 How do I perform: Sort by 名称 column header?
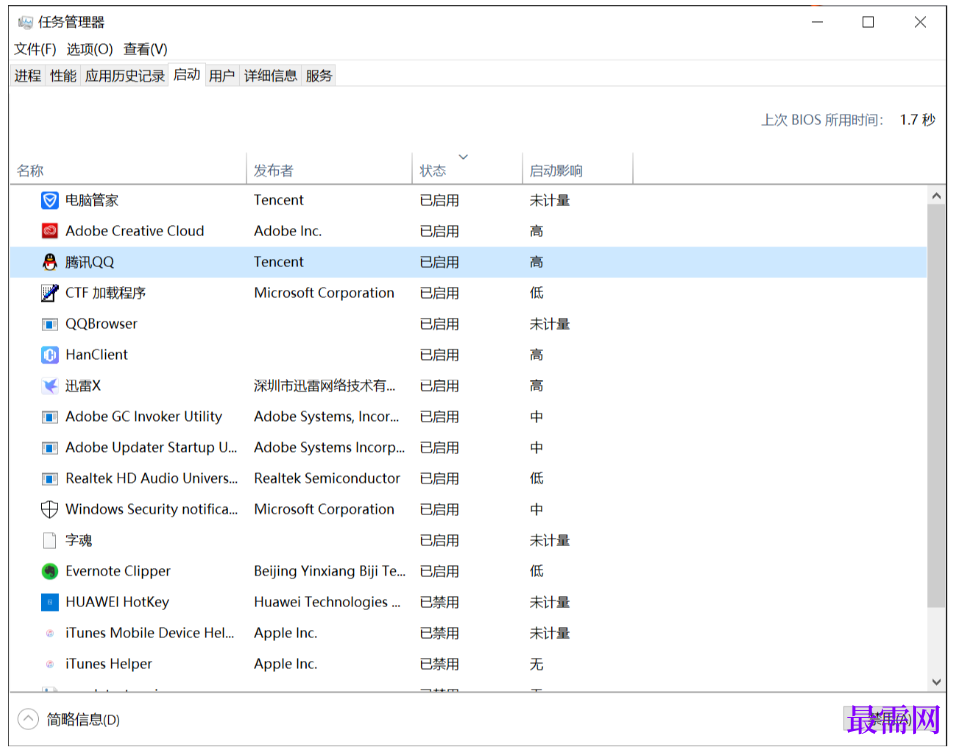[30, 171]
